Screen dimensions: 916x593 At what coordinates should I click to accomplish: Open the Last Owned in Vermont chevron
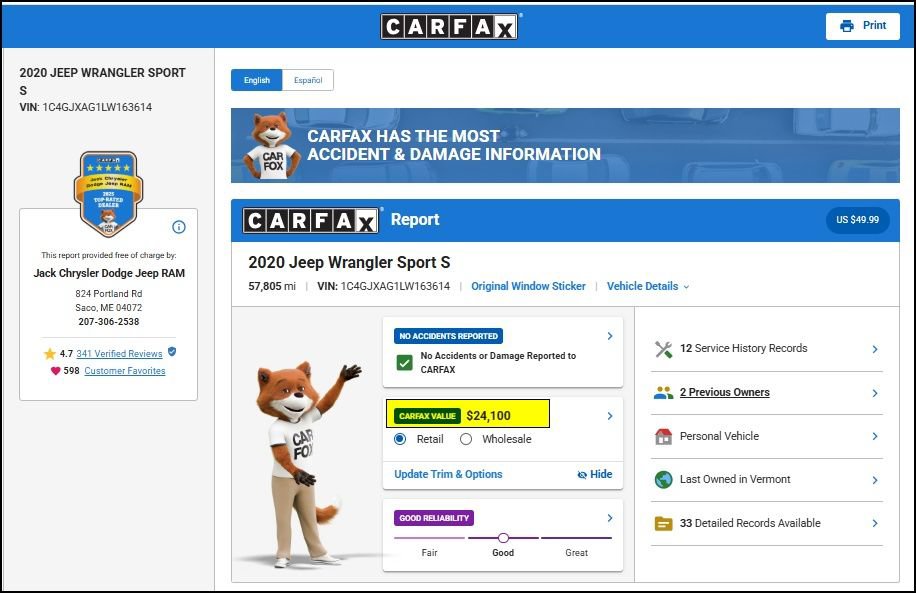[875, 480]
